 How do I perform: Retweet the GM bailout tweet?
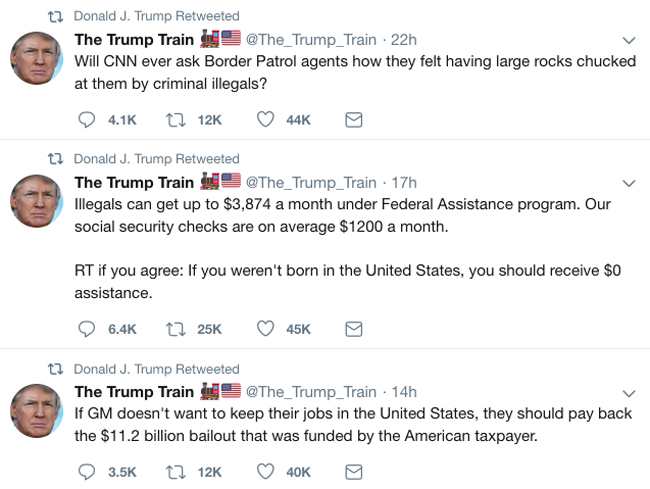coord(175,472)
